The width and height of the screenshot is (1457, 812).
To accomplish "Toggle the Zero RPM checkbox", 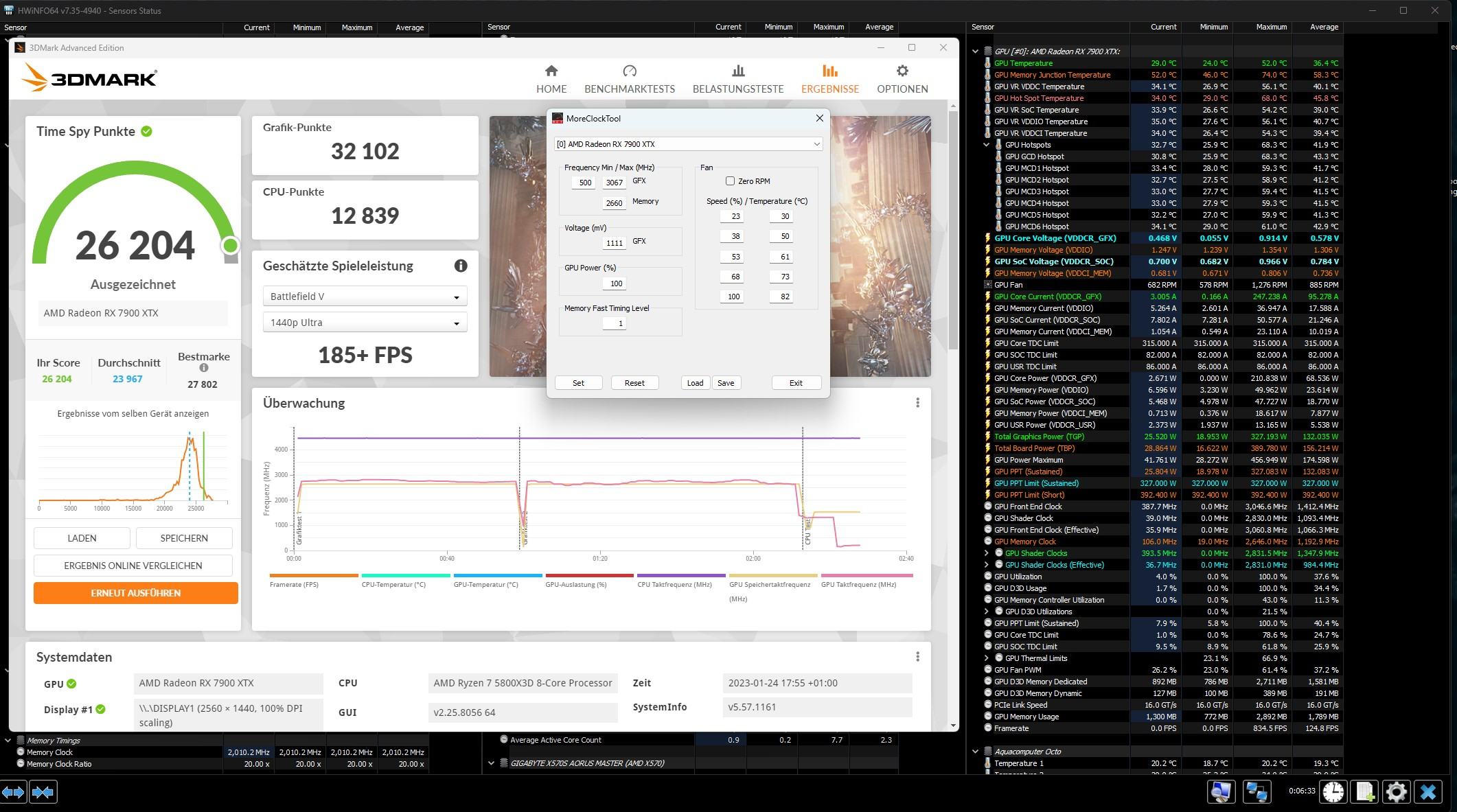I will [x=730, y=181].
